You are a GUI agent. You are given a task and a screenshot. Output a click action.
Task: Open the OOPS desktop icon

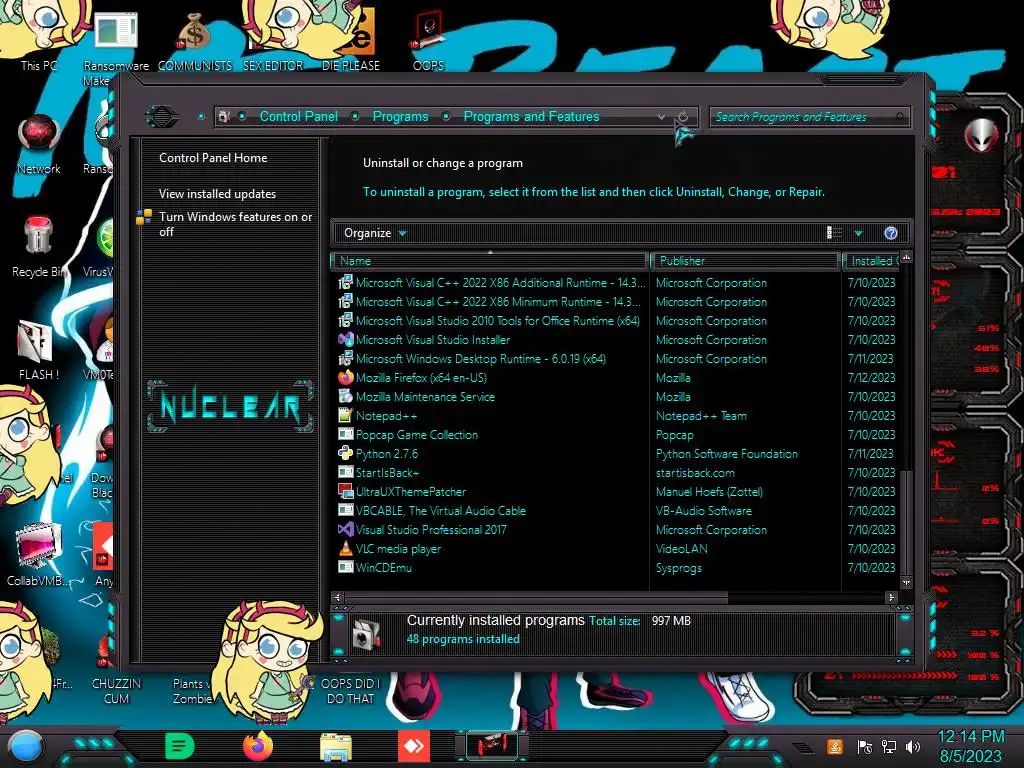point(428,40)
